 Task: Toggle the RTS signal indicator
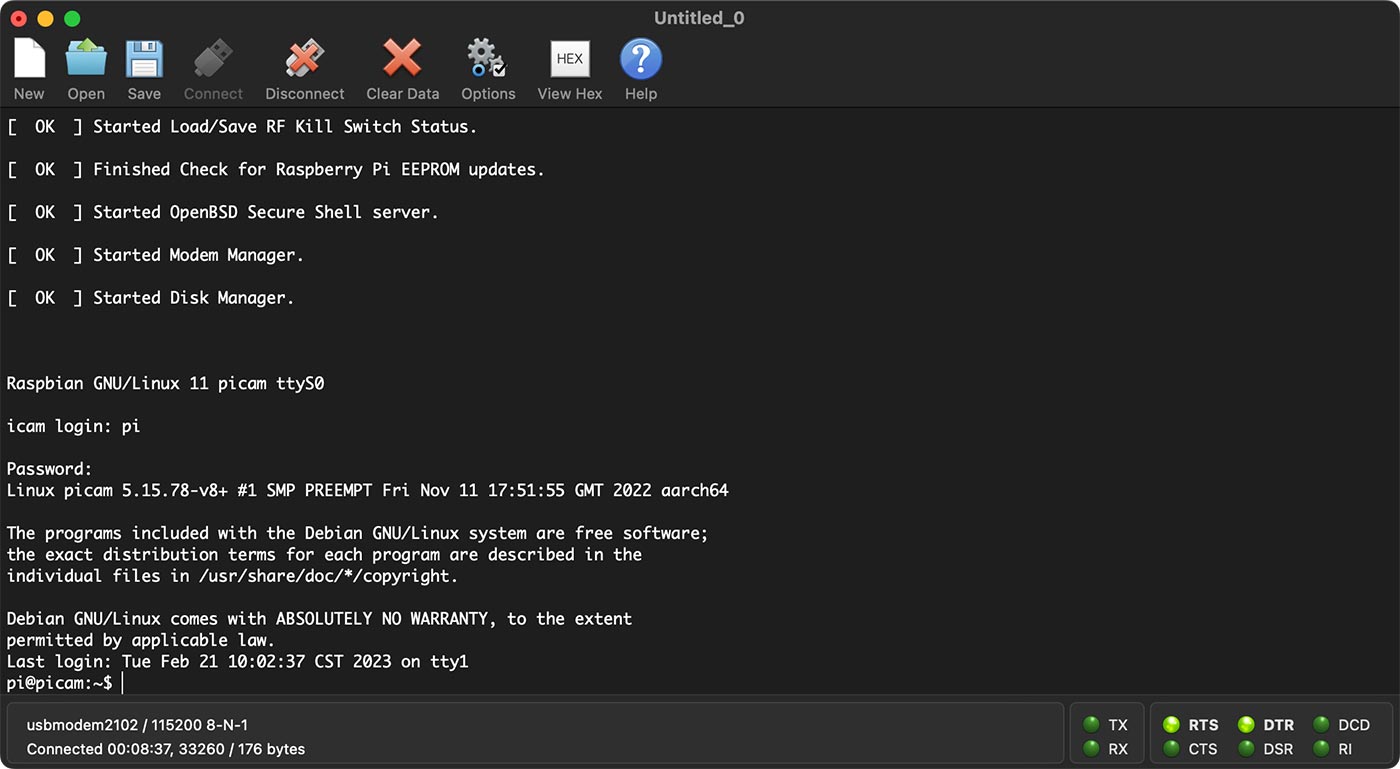click(x=1172, y=725)
